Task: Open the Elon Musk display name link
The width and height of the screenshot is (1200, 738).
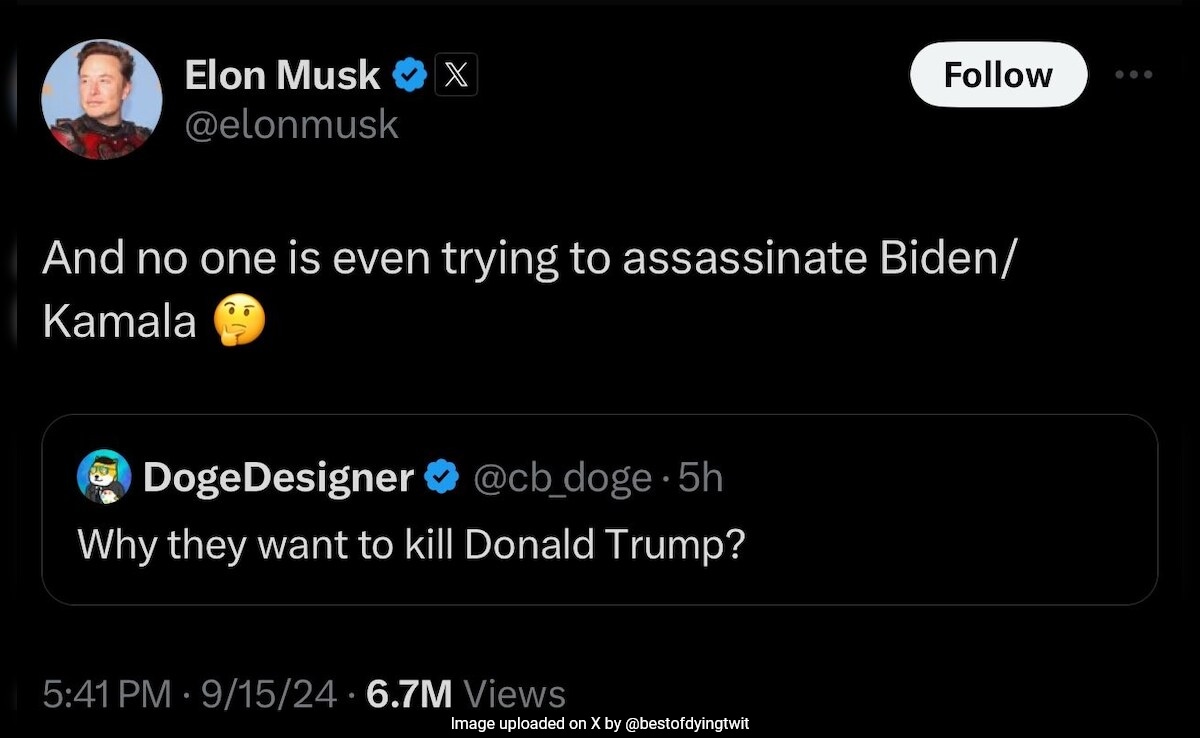Action: pos(282,75)
